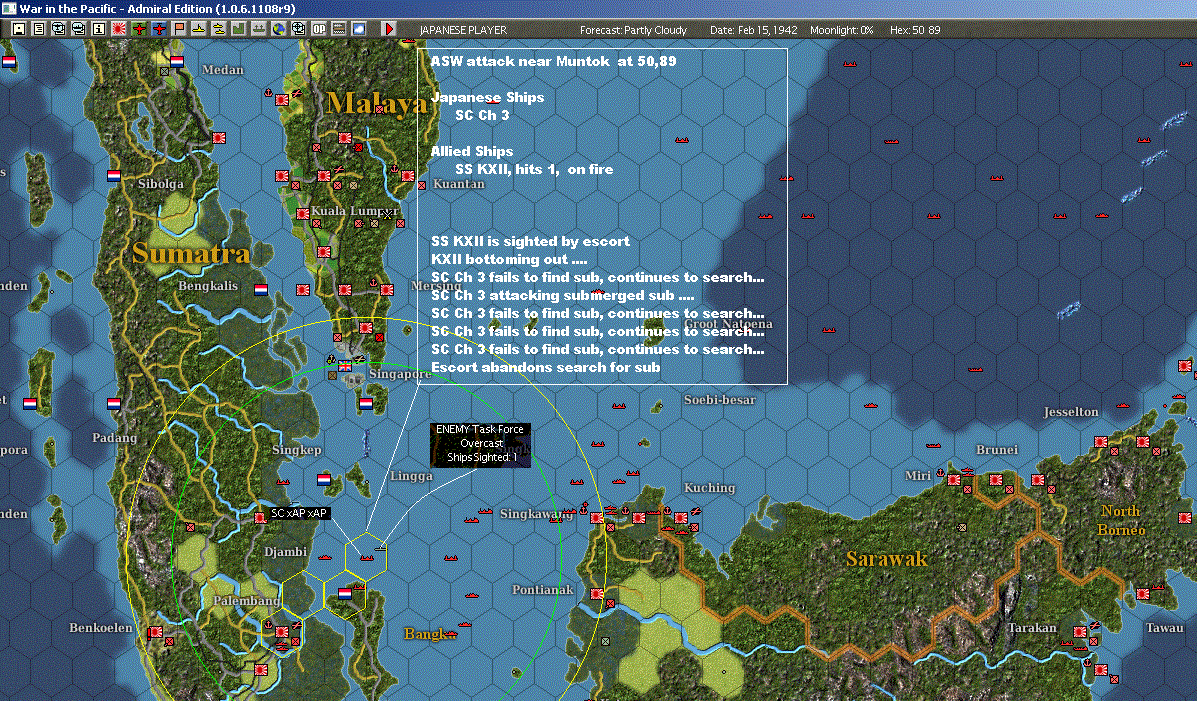This screenshot has height=701, width=1197.
Task: Select the Dutch flag base at Medan
Action: click(177, 62)
